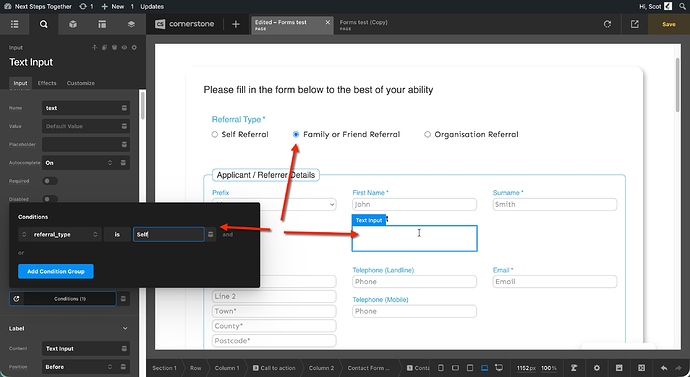Open the builder settings gear in bottom bar
Image resolution: width=690 pixels, height=377 pixels.
point(597,368)
